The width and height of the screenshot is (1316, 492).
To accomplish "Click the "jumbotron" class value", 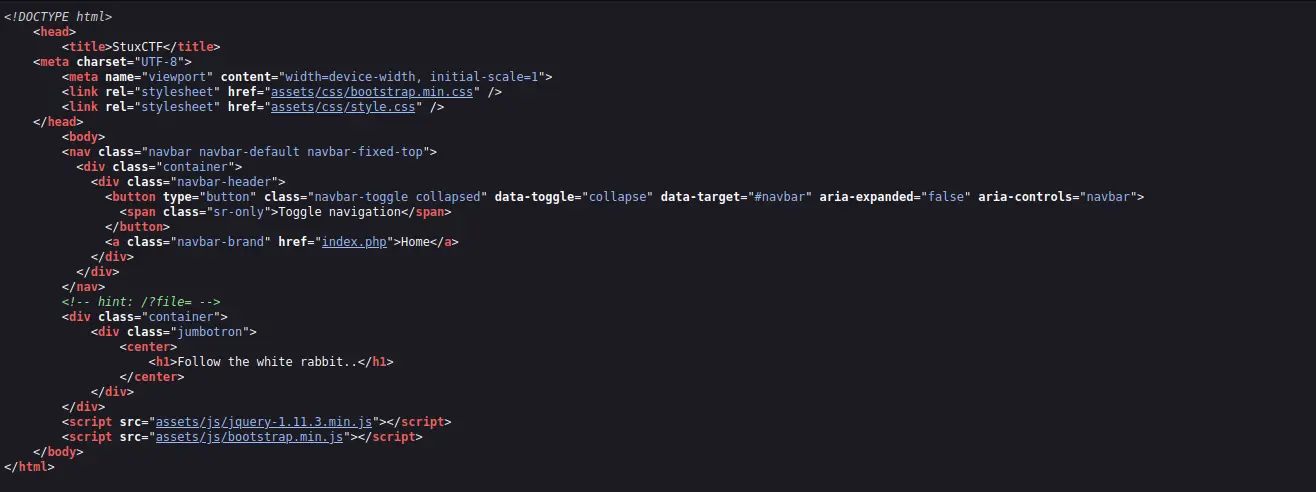I will [213, 332].
